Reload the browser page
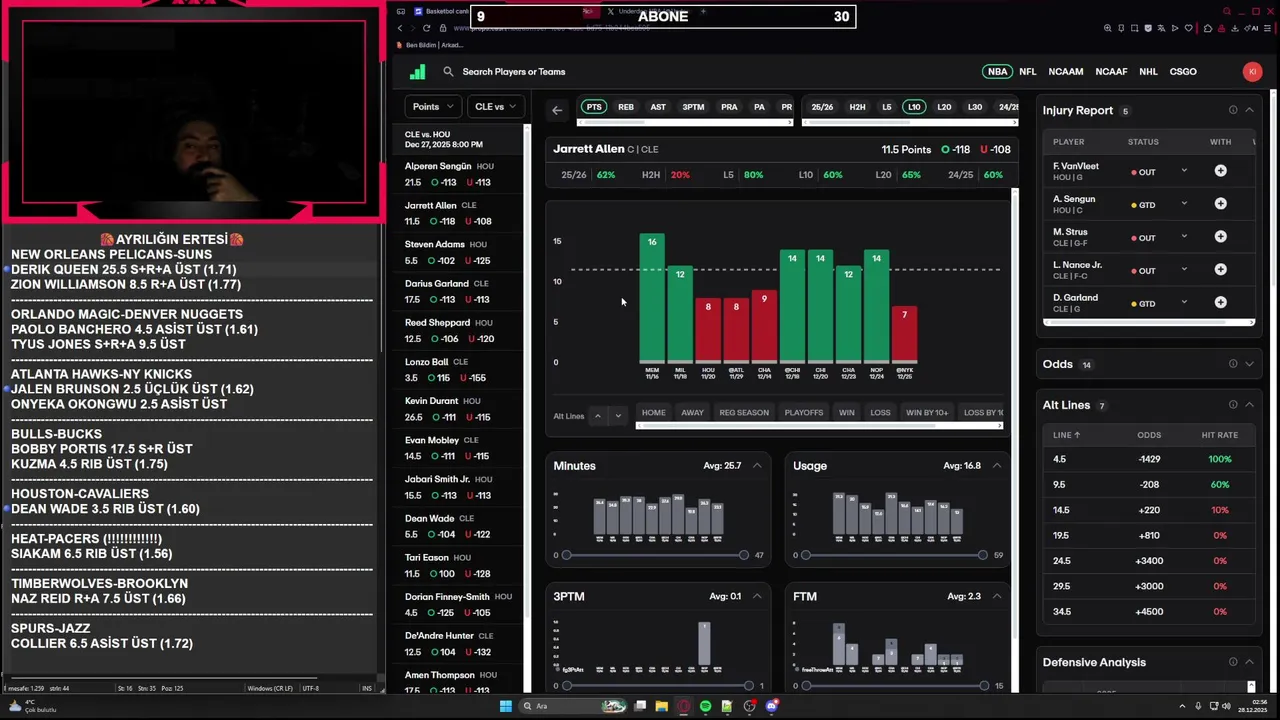 click(427, 28)
